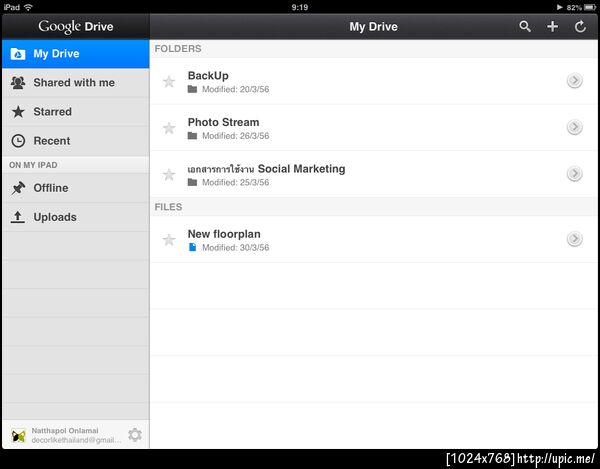
Task: Click the Starred star icon in sidebar
Action: click(18, 112)
